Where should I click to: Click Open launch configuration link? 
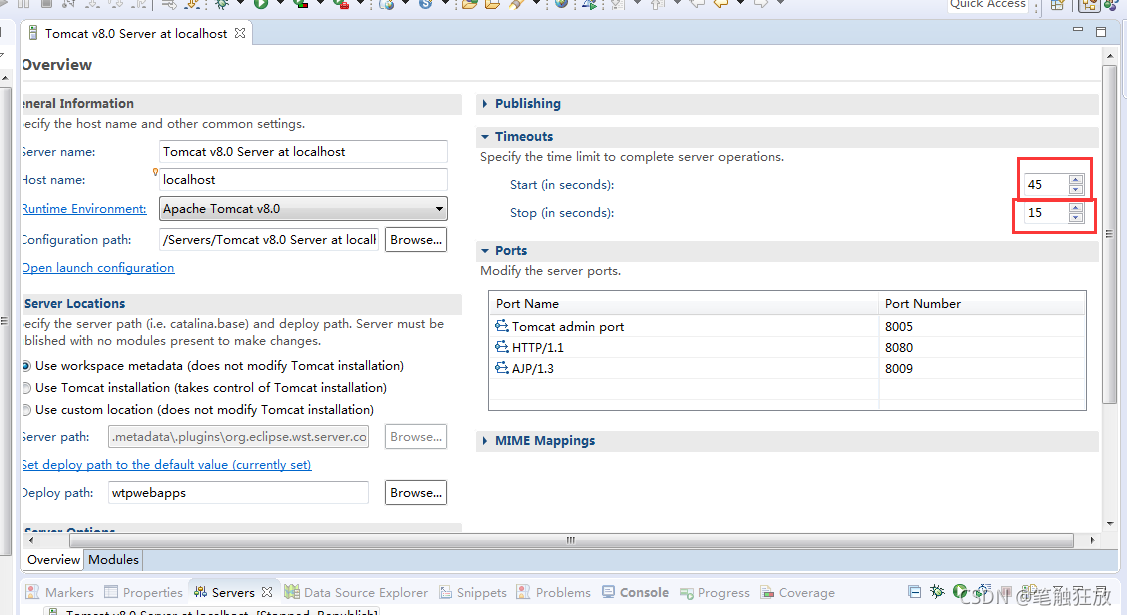coord(98,267)
